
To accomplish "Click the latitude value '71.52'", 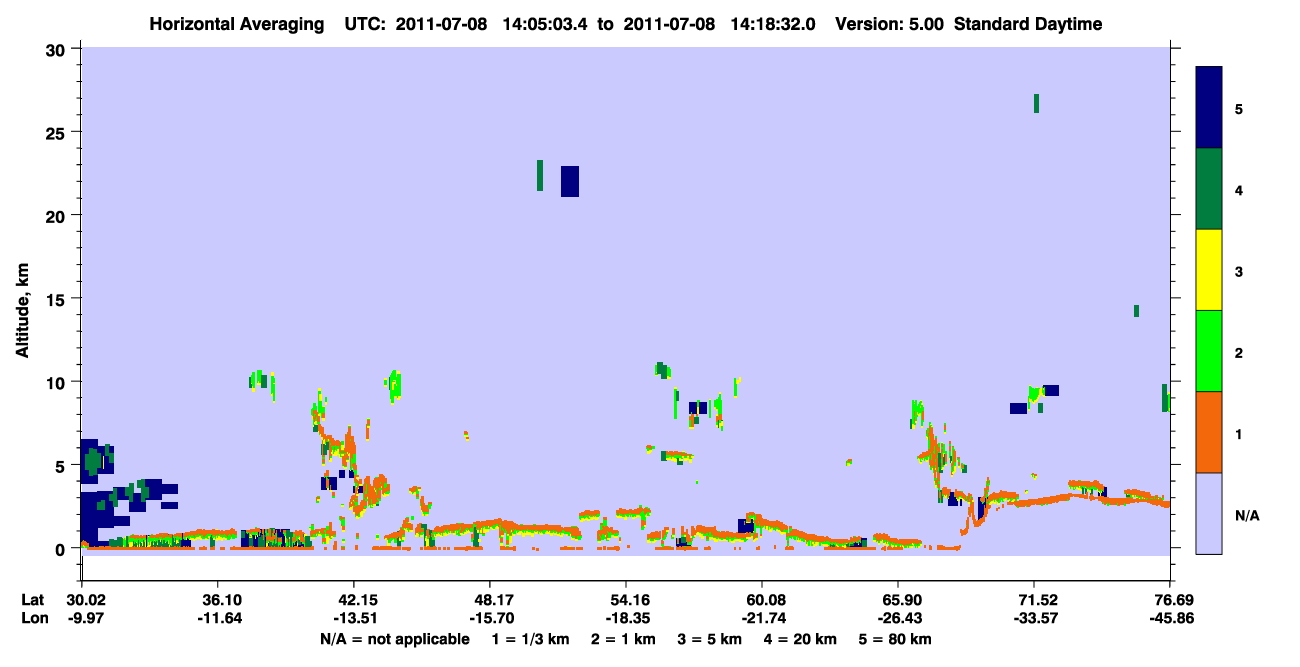I will click(1034, 600).
